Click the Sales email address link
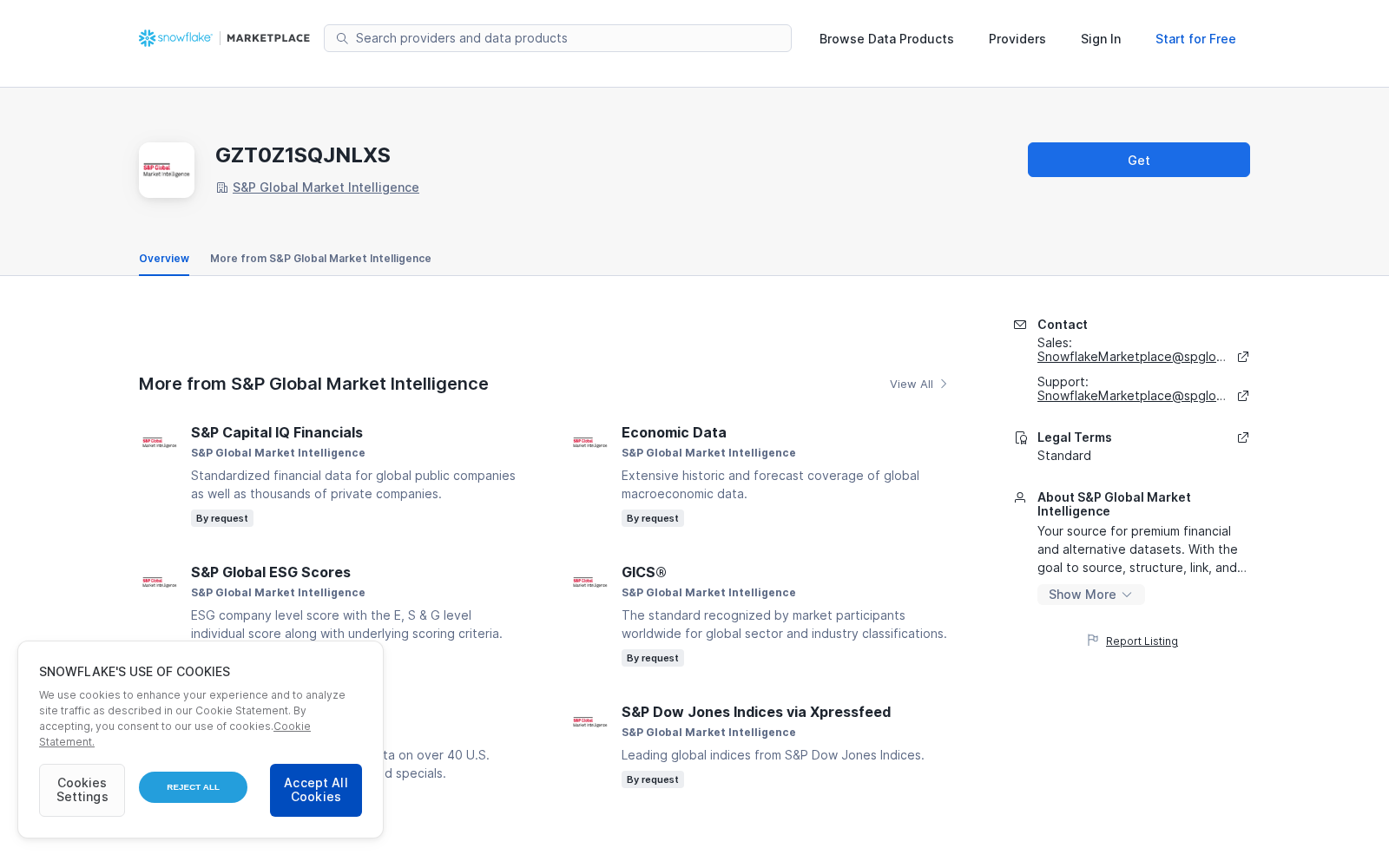This screenshot has height=868, width=1389. (1131, 357)
